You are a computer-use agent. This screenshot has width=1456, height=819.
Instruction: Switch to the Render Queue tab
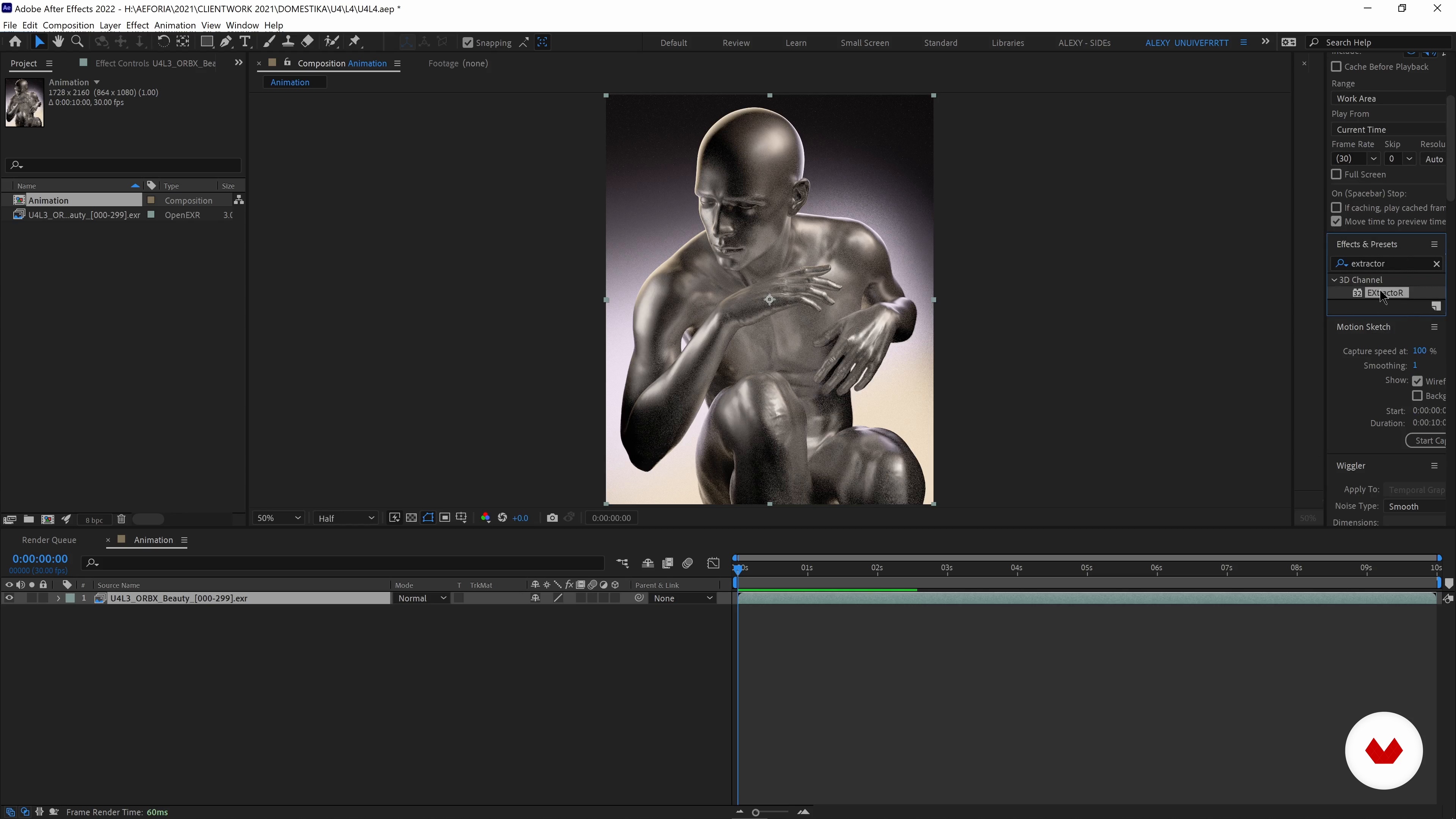click(49, 540)
